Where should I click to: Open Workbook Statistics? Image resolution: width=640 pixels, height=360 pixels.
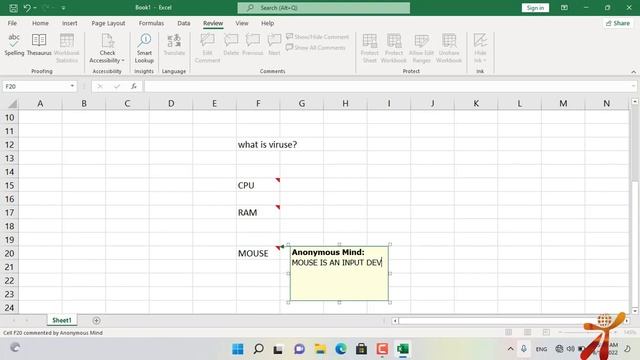tap(67, 48)
